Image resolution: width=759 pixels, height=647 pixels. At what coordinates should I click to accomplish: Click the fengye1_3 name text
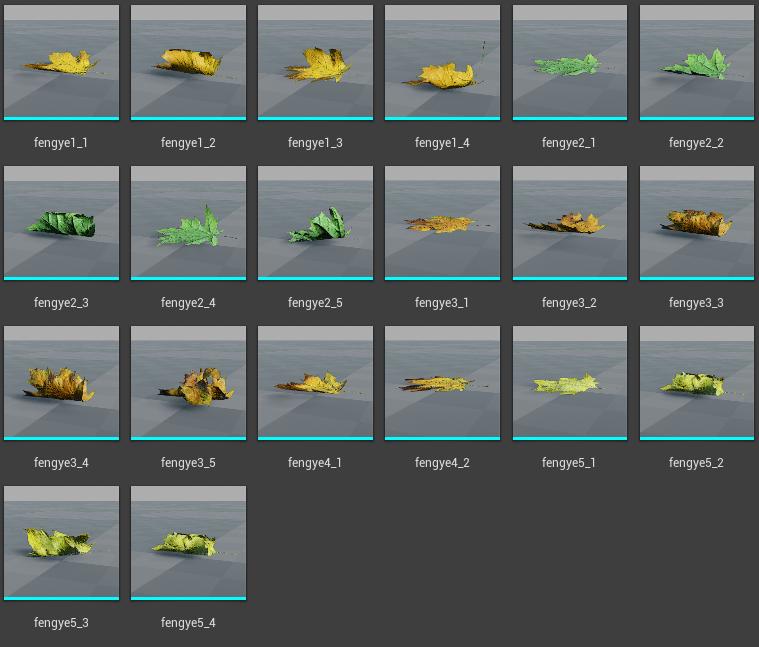click(x=315, y=143)
